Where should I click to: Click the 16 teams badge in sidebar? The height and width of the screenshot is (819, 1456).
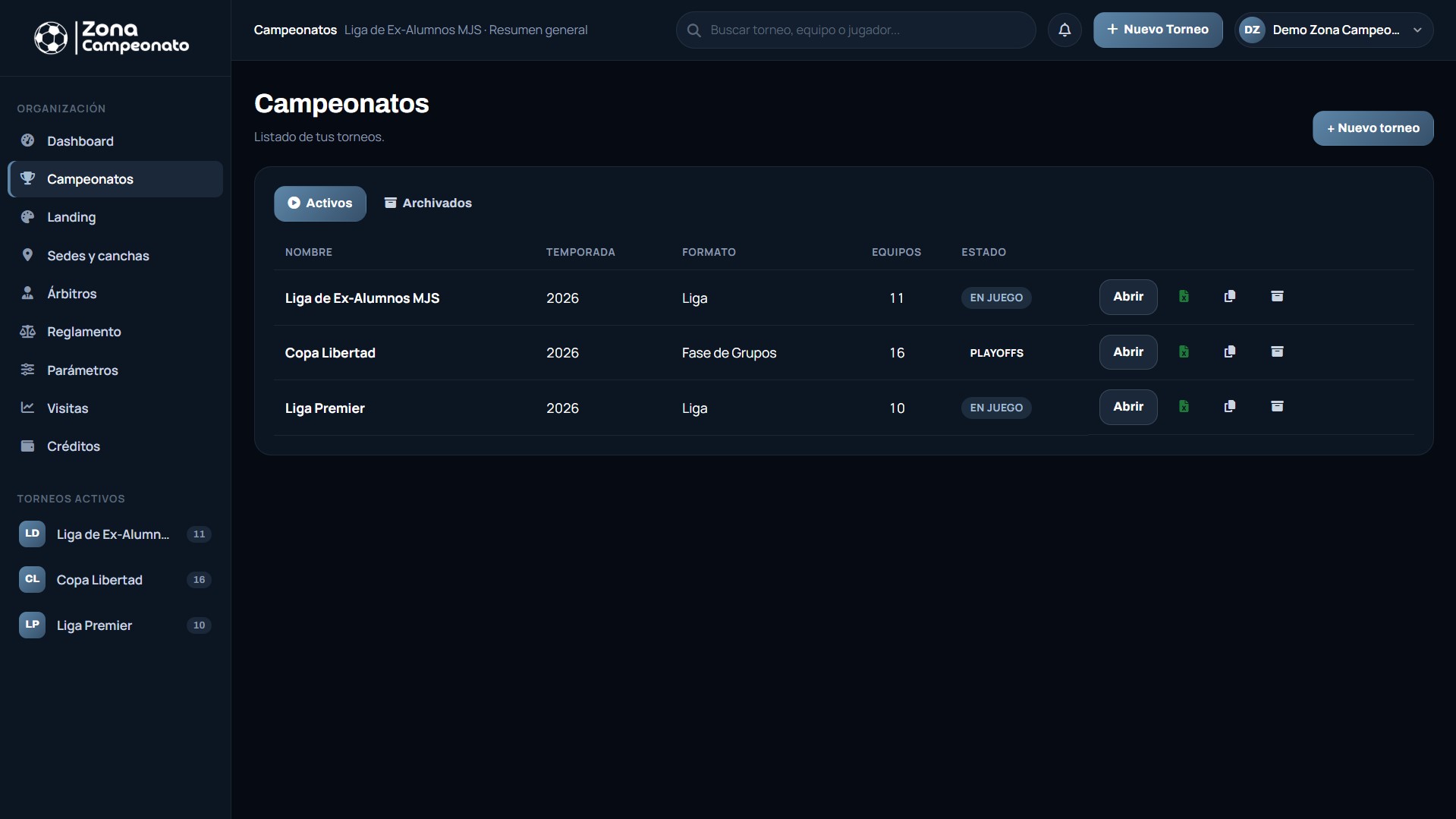(199, 580)
